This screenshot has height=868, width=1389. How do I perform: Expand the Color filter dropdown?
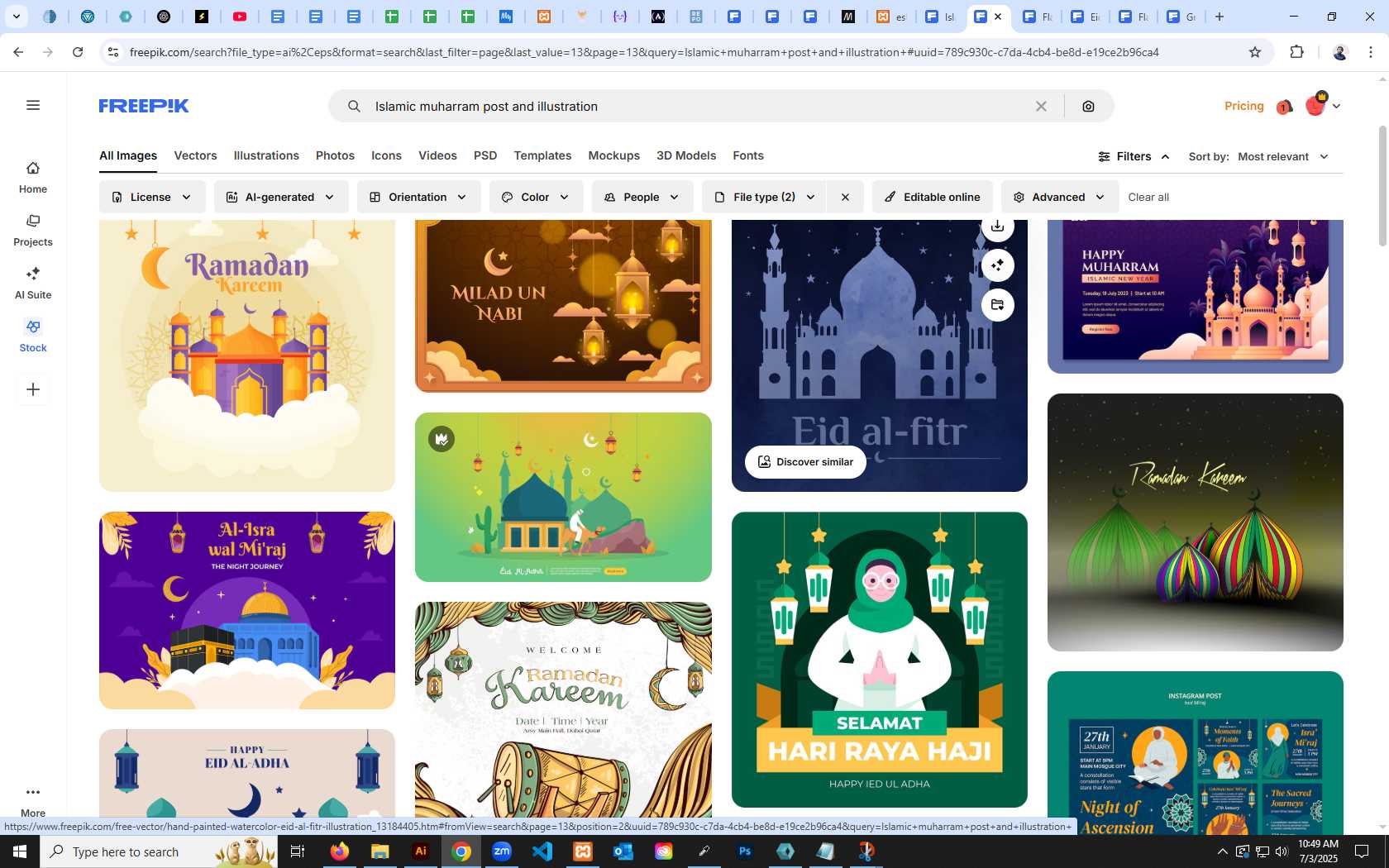pyautogui.click(x=536, y=197)
